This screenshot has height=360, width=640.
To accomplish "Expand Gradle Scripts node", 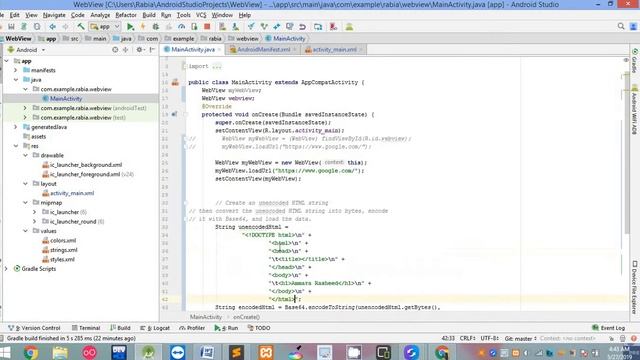I will (x=6, y=269).
